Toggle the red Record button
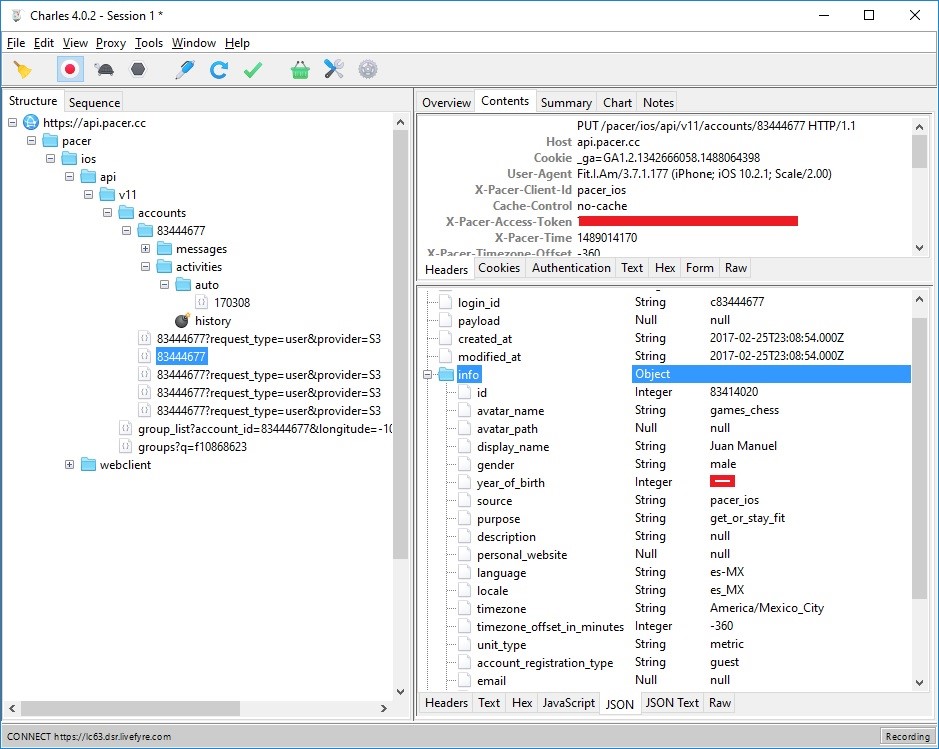939x749 pixels. point(70,70)
